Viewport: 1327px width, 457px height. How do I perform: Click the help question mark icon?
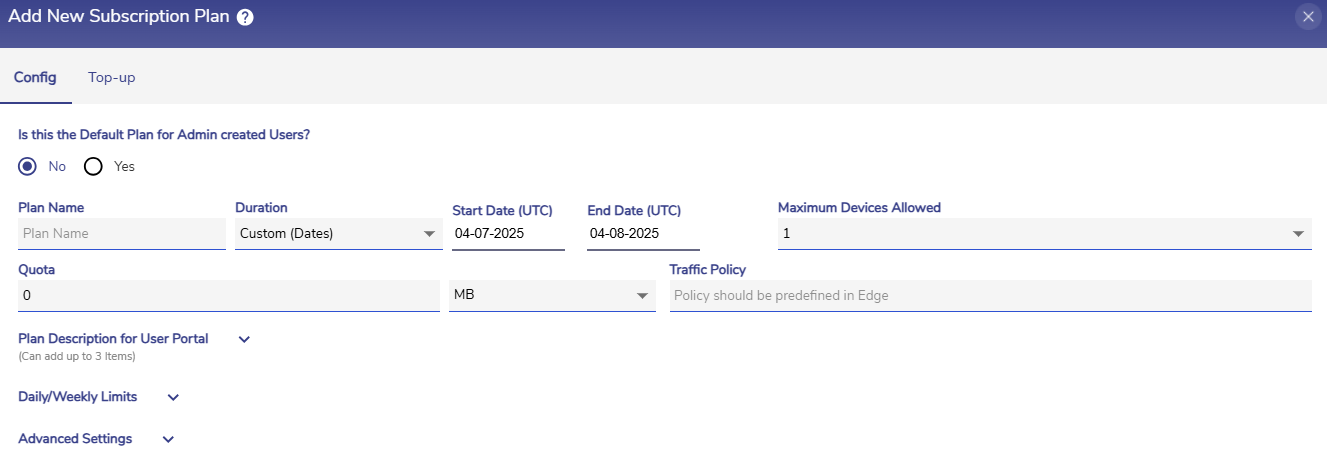[x=244, y=16]
